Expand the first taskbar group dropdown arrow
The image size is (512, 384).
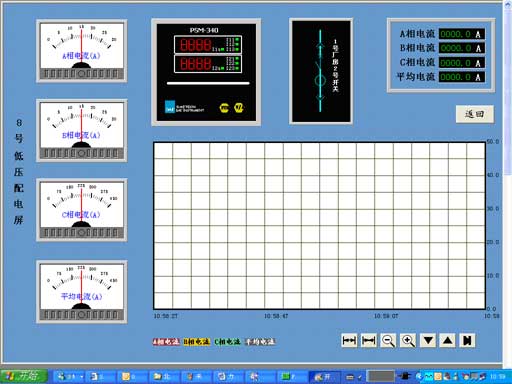coord(82,377)
